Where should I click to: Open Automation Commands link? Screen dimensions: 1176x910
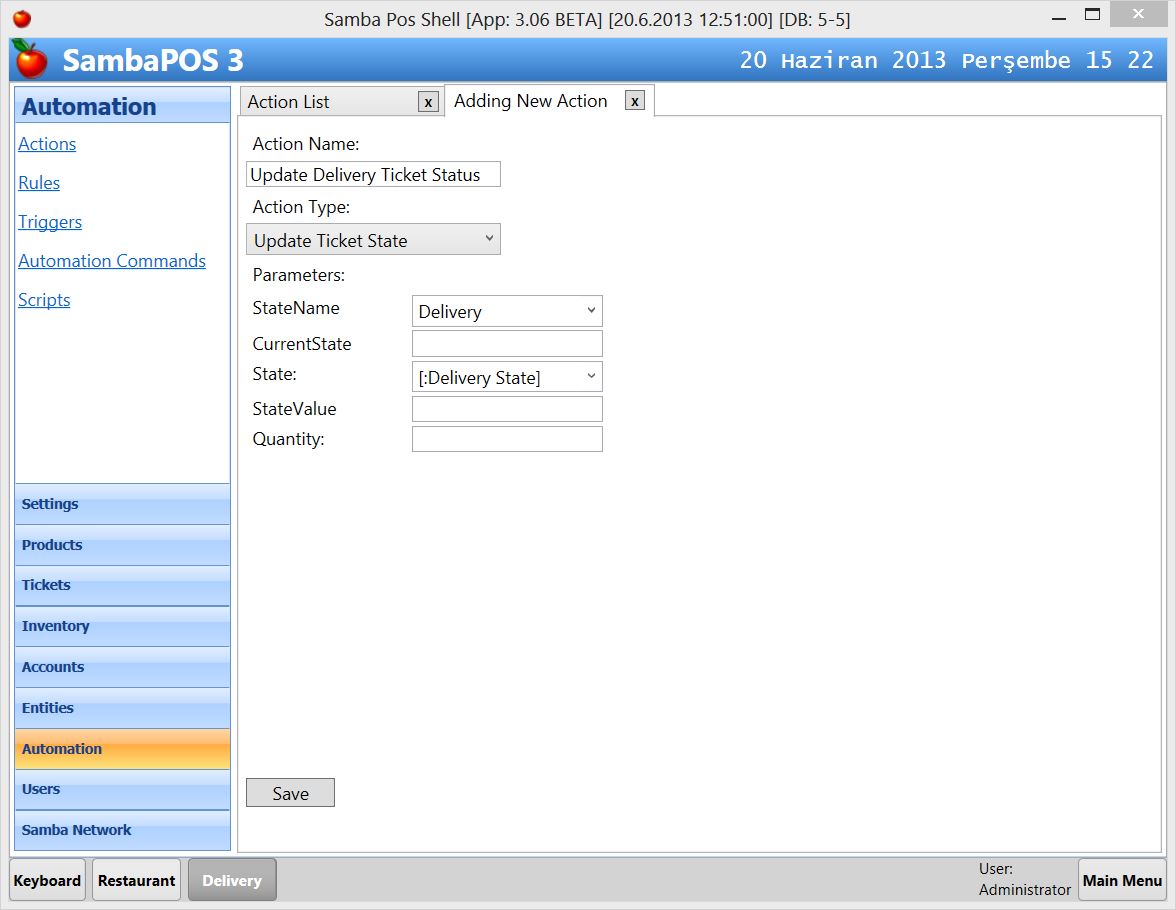tap(112, 261)
